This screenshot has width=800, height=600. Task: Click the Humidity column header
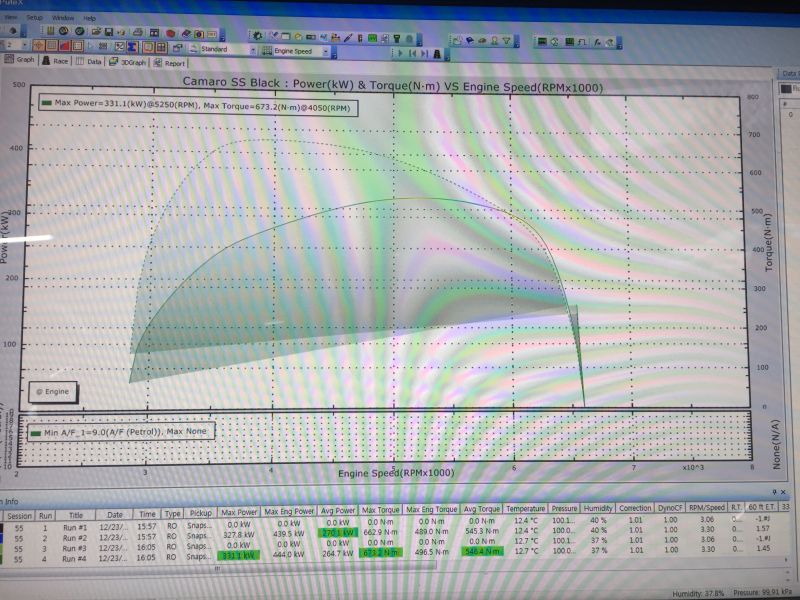tap(597, 508)
